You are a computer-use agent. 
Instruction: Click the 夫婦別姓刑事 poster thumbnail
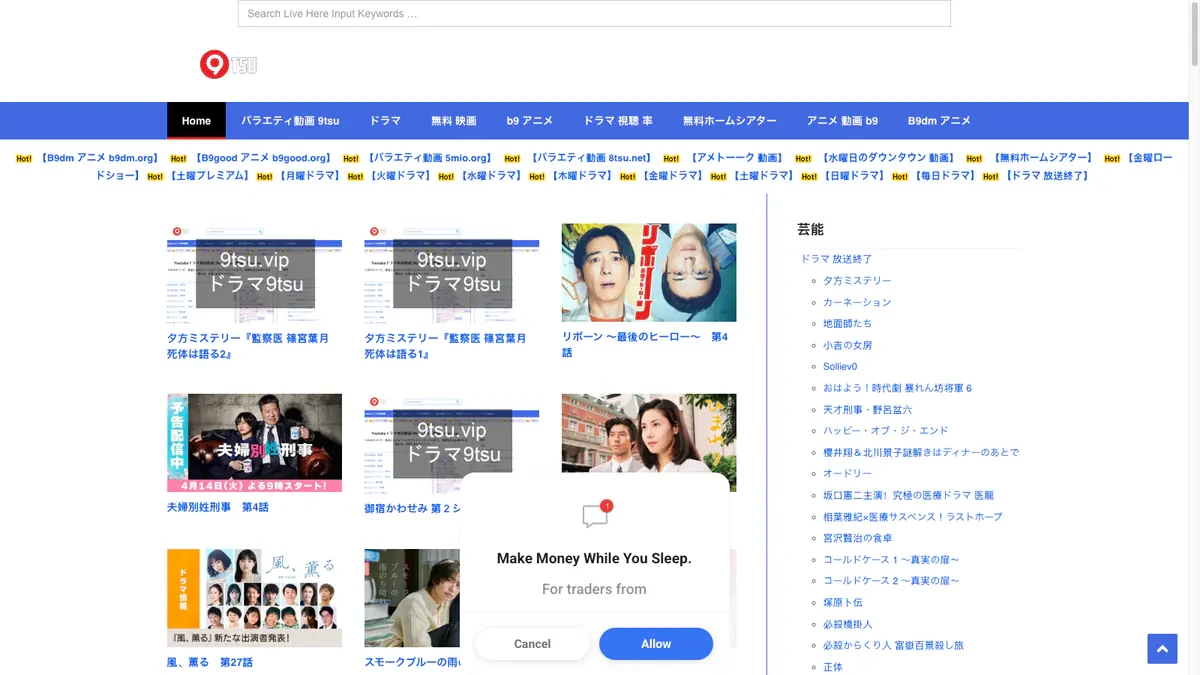(254, 442)
